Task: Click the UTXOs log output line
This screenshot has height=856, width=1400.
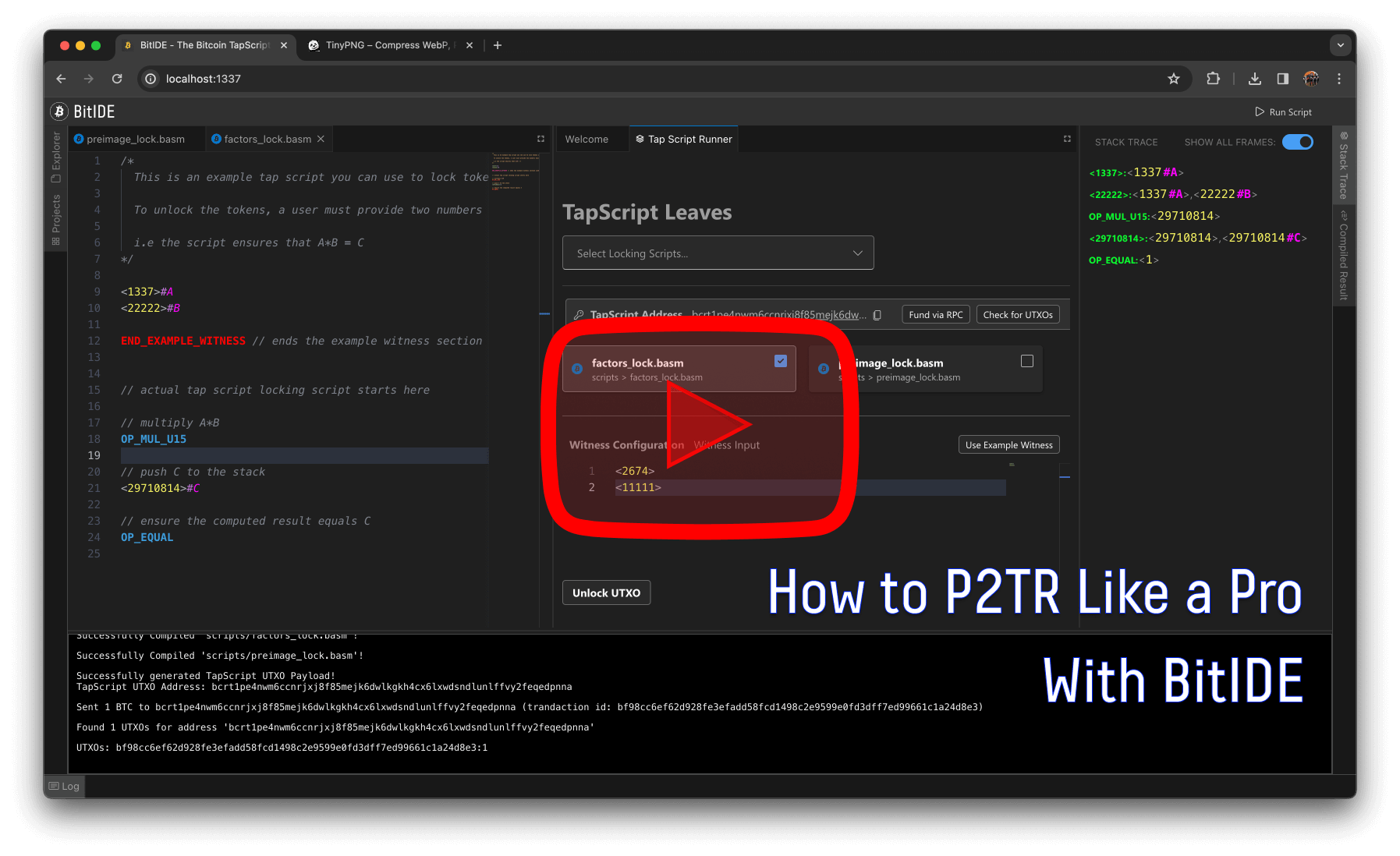Action: [282, 748]
